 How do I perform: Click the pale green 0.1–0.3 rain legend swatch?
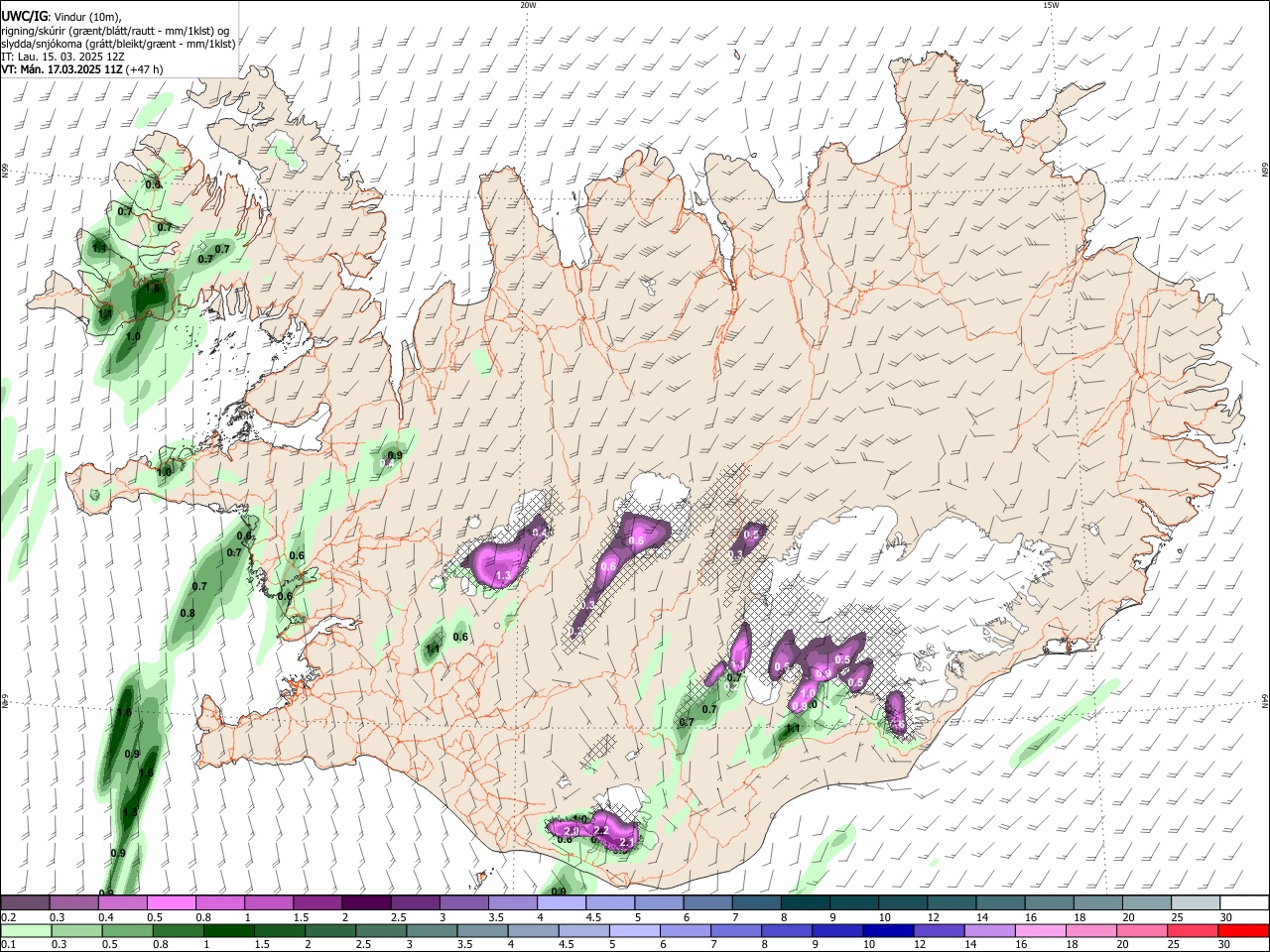(26, 930)
